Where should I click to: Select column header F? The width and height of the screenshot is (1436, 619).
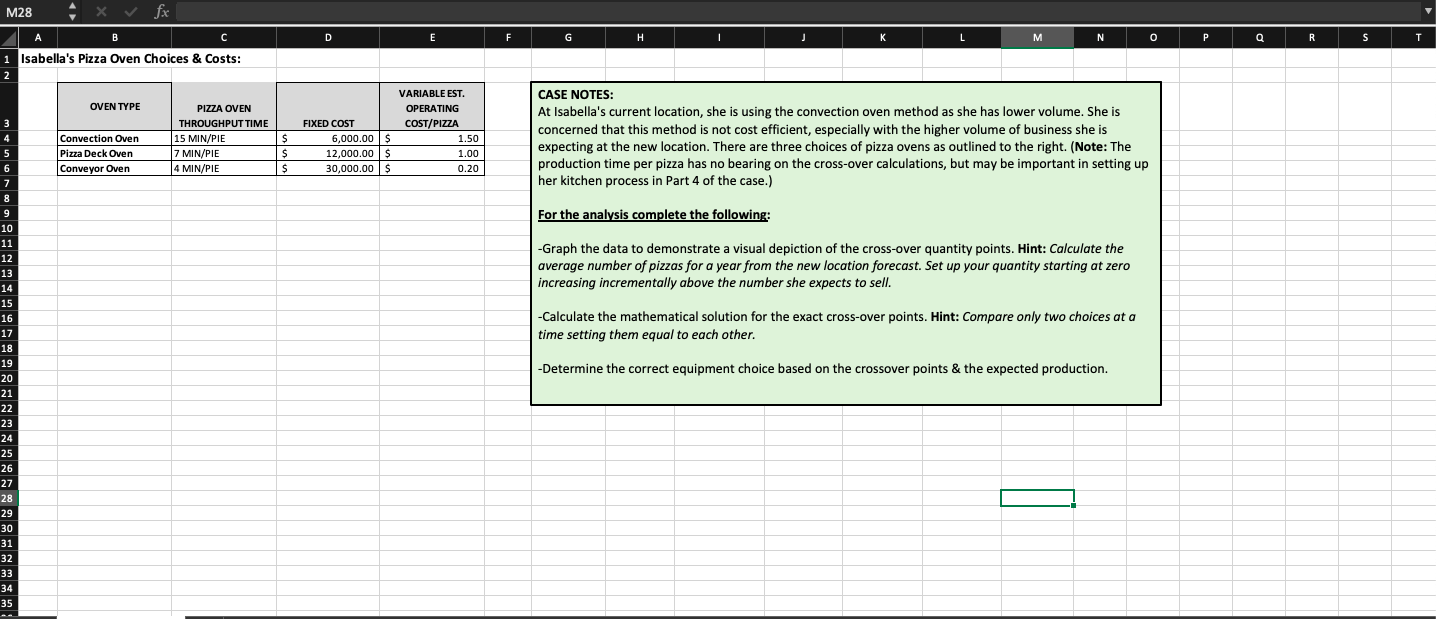tap(508, 40)
